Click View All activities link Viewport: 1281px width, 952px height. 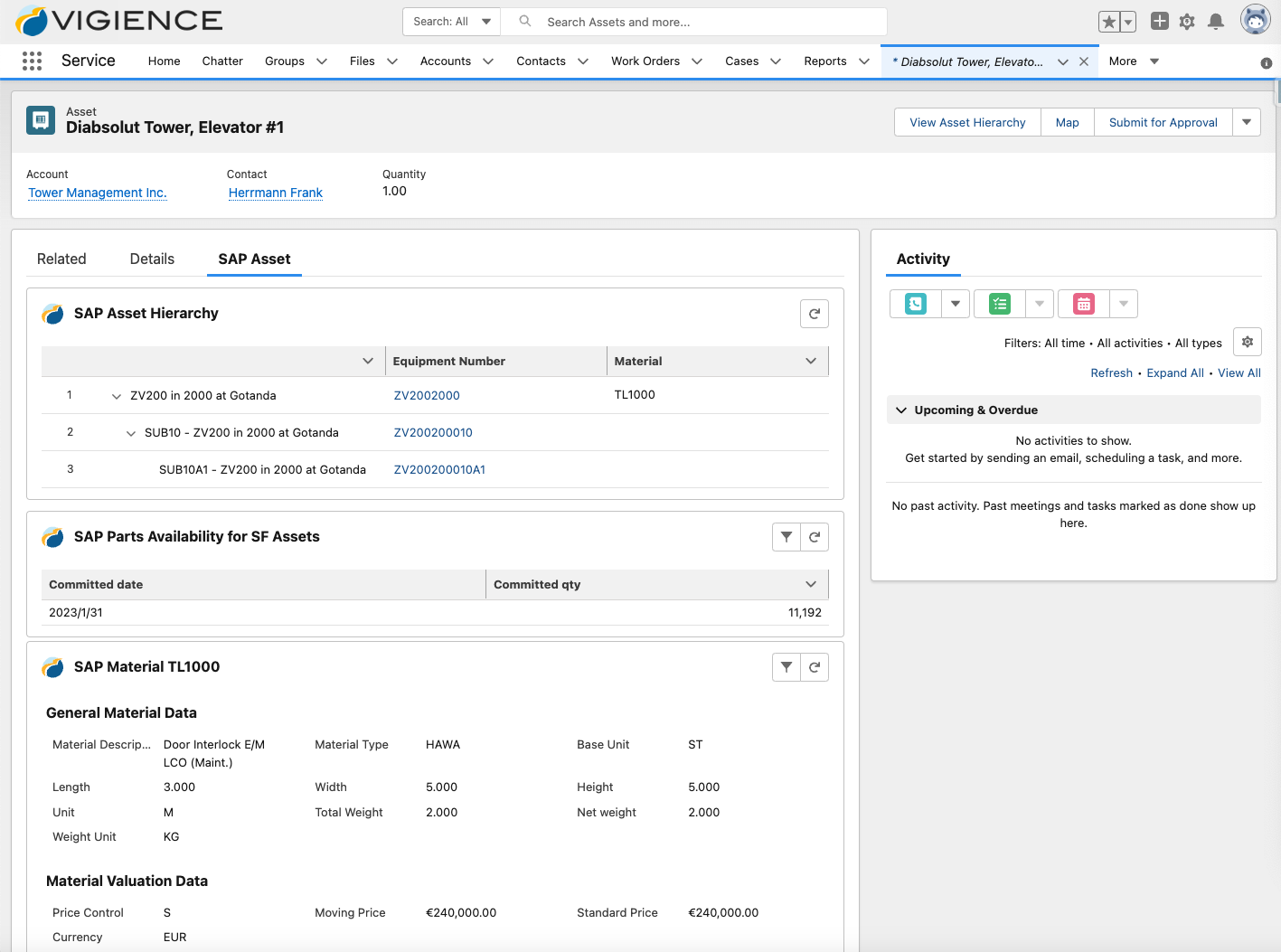[1239, 372]
